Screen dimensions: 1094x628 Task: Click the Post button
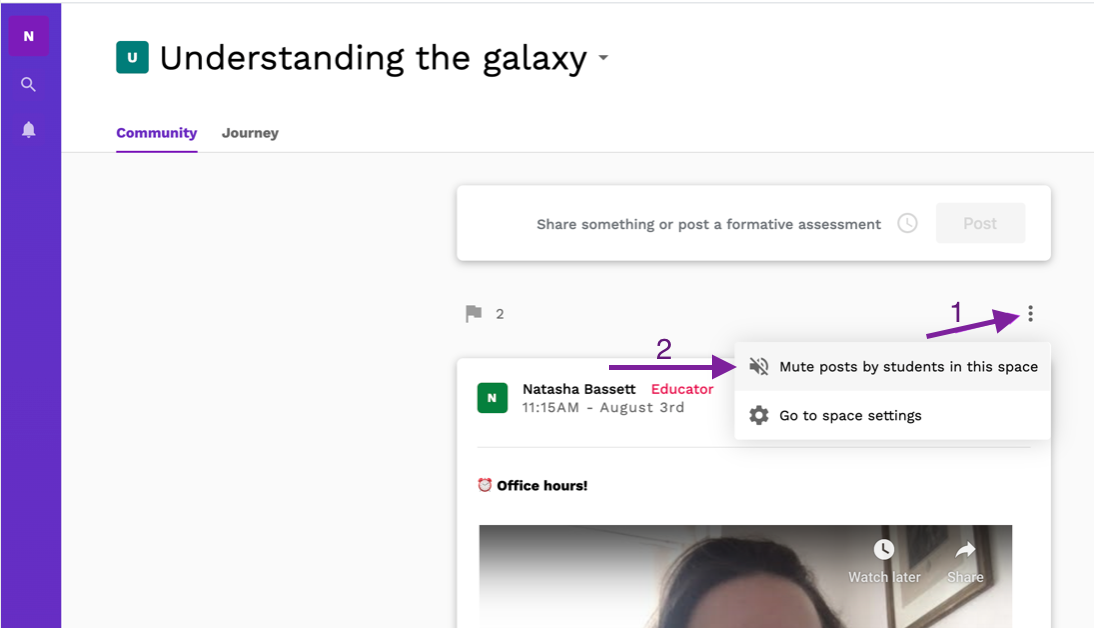click(980, 223)
